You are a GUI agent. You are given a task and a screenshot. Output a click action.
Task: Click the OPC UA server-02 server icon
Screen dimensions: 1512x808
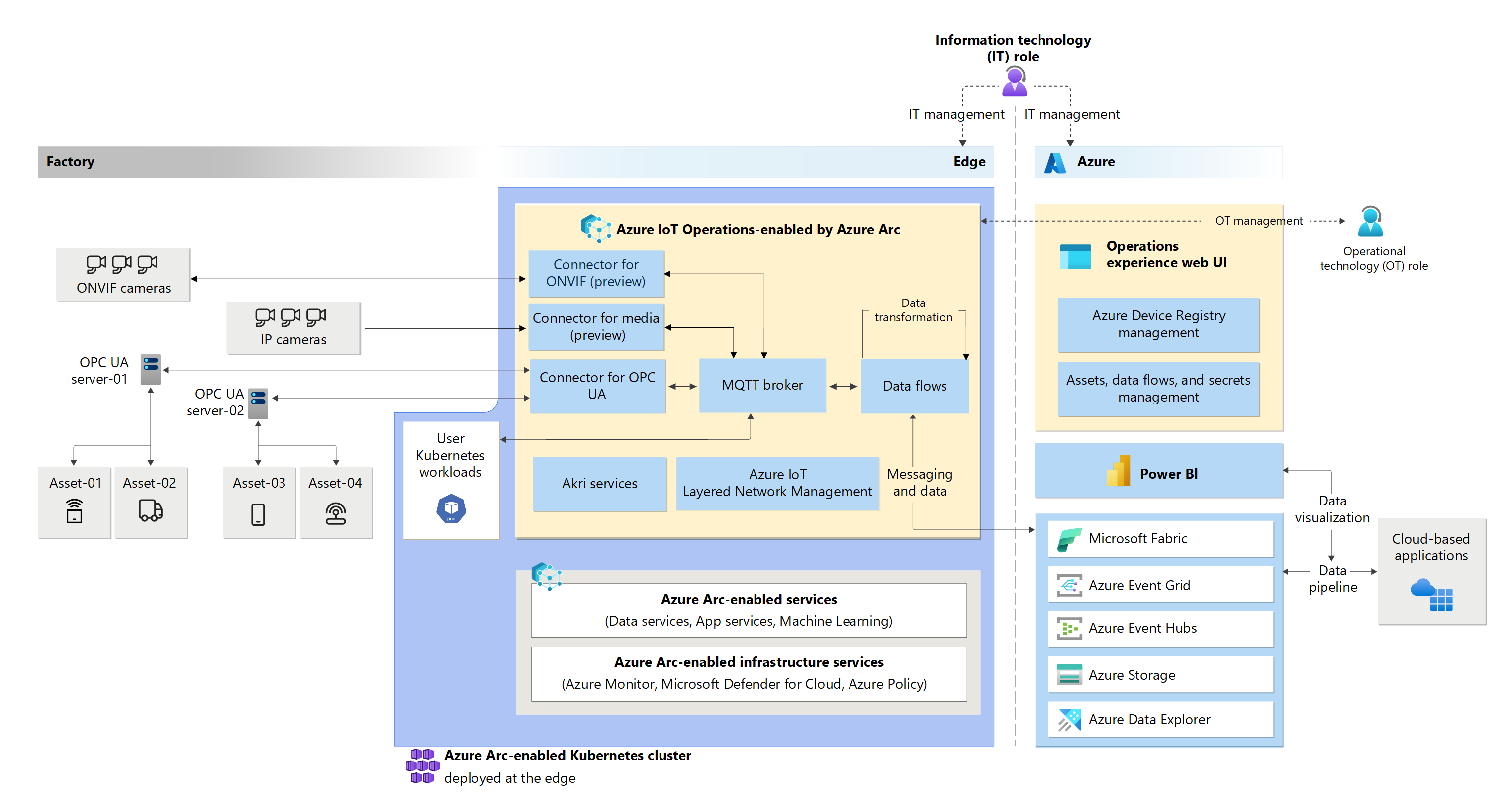[258, 404]
